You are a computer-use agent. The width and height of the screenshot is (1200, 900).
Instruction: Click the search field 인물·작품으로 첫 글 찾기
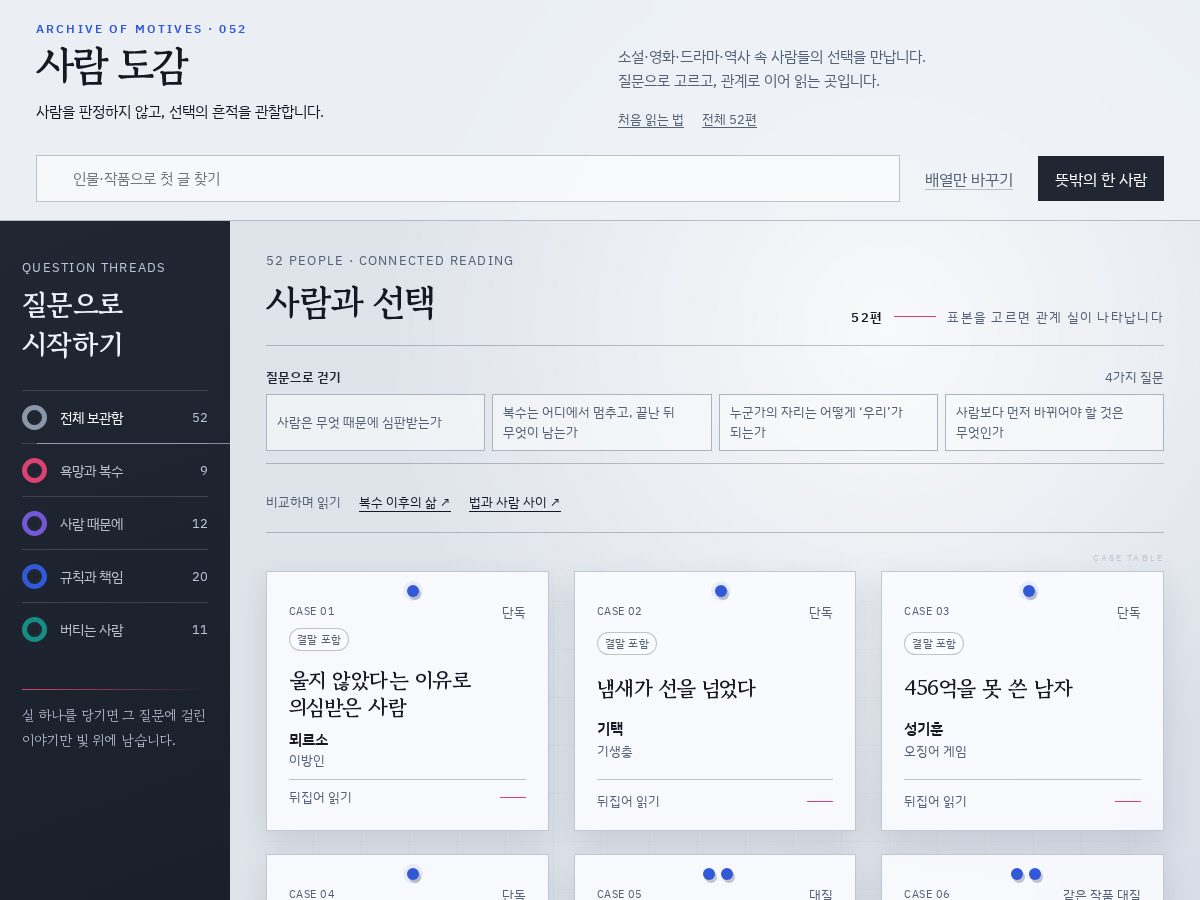tap(468, 179)
